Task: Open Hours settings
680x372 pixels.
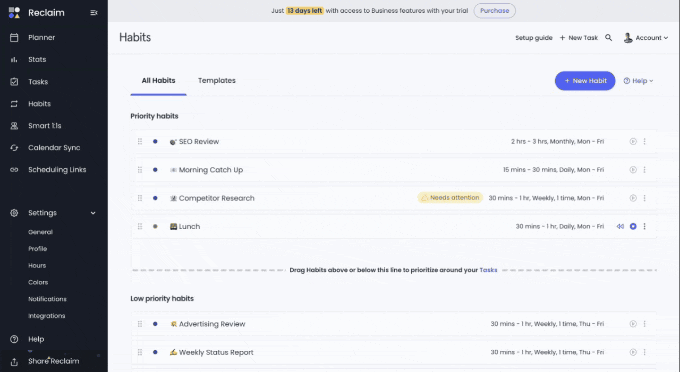Action: [37, 265]
